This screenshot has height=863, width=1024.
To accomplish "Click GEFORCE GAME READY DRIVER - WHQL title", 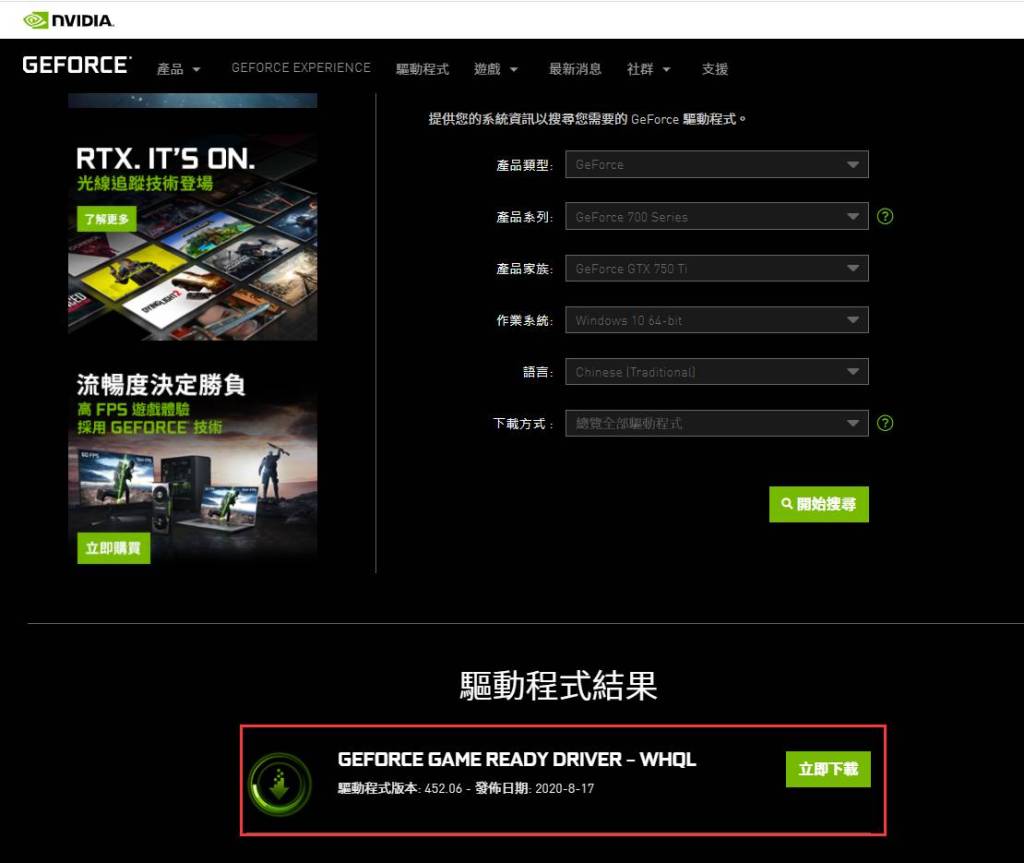I will point(517,759).
